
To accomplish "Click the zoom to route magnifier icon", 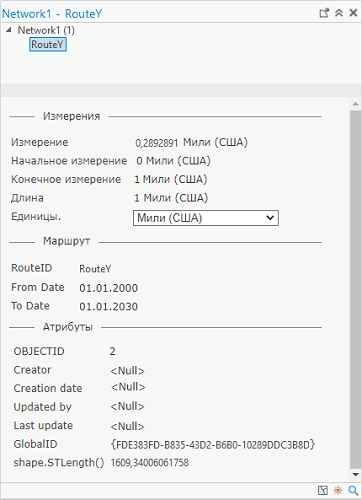I will (x=353, y=490).
